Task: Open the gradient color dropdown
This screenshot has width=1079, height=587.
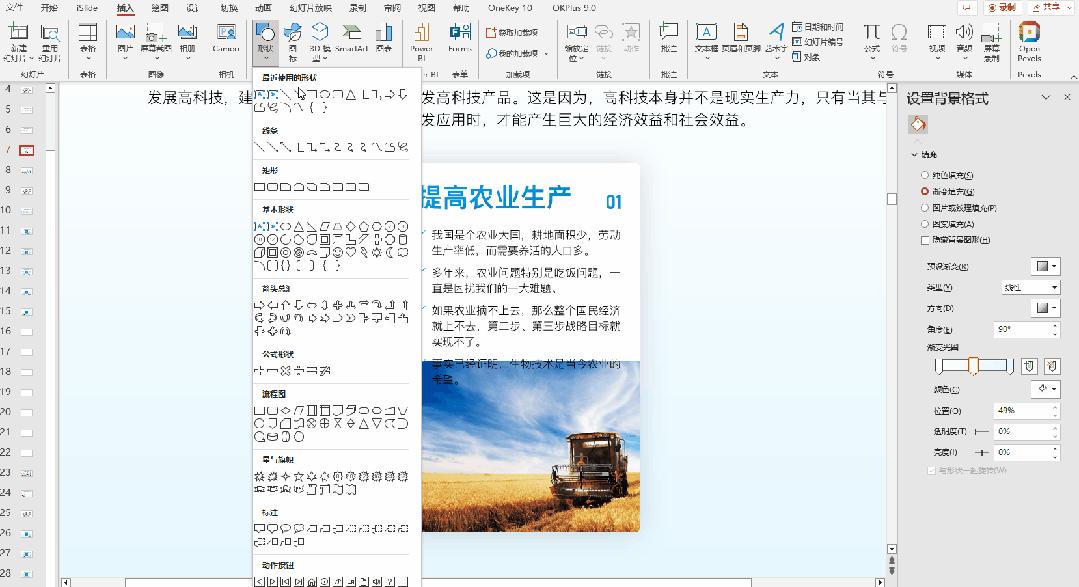Action: click(x=1044, y=388)
